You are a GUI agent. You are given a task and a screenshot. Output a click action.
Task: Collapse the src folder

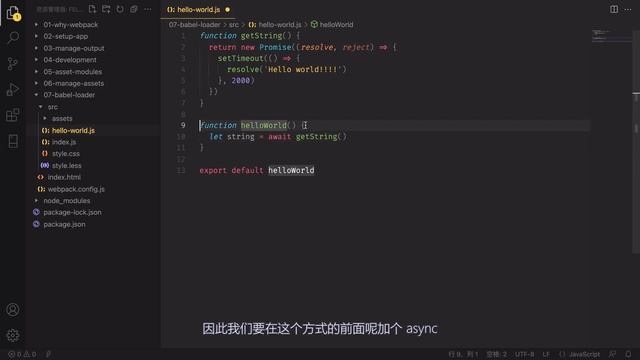[x=53, y=107]
